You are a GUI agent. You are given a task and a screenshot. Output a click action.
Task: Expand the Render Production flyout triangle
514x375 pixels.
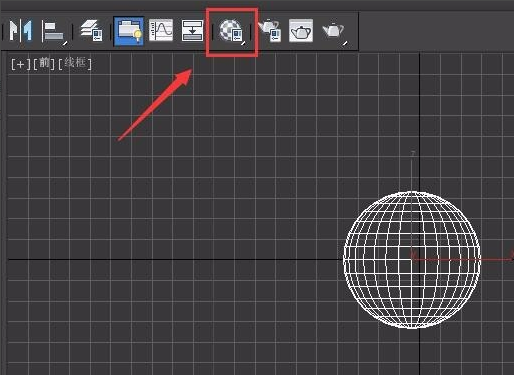[x=345, y=43]
